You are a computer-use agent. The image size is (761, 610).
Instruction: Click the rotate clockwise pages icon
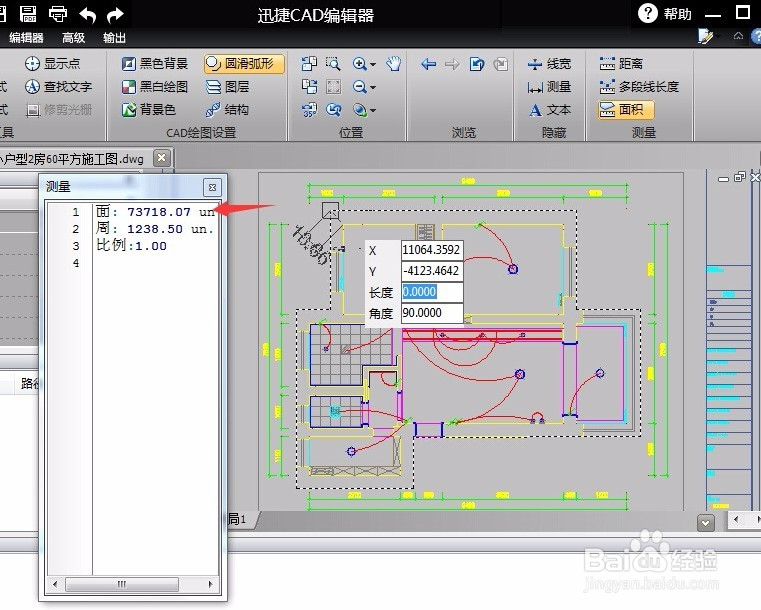[309, 87]
